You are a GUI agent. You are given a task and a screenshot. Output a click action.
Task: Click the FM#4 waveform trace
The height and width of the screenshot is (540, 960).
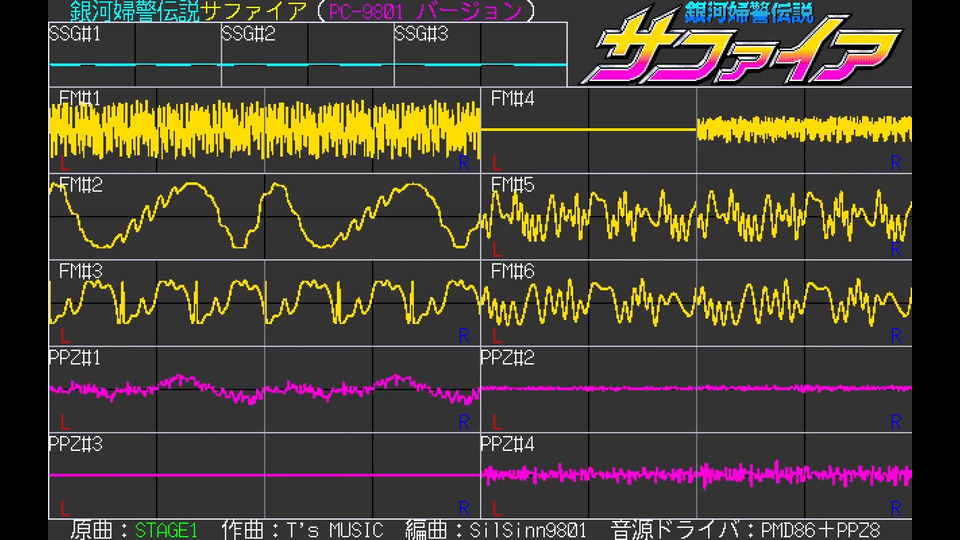[696, 130]
